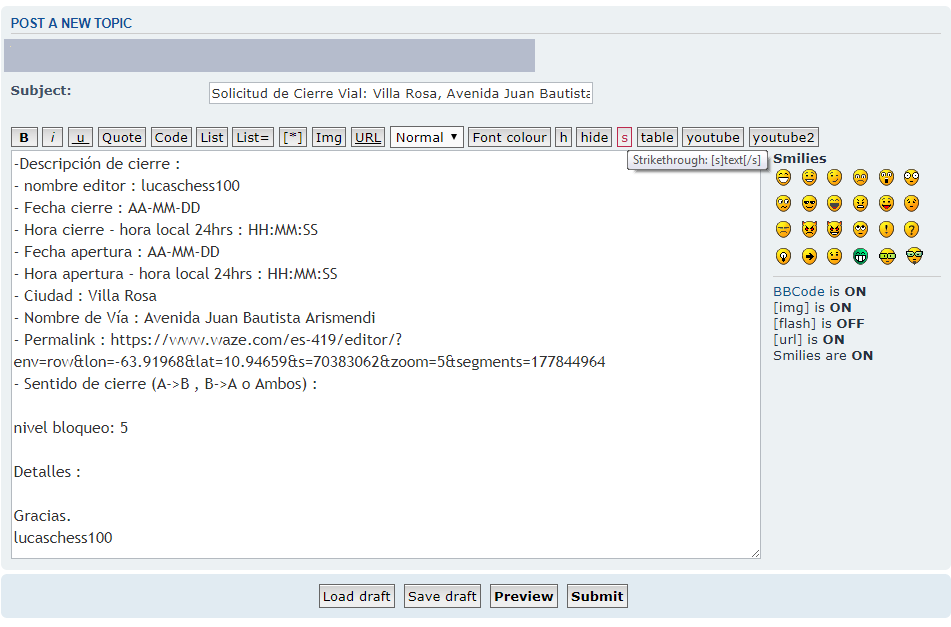Toggle bold formatting with B button
This screenshot has height=627, width=951.
[x=24, y=138]
